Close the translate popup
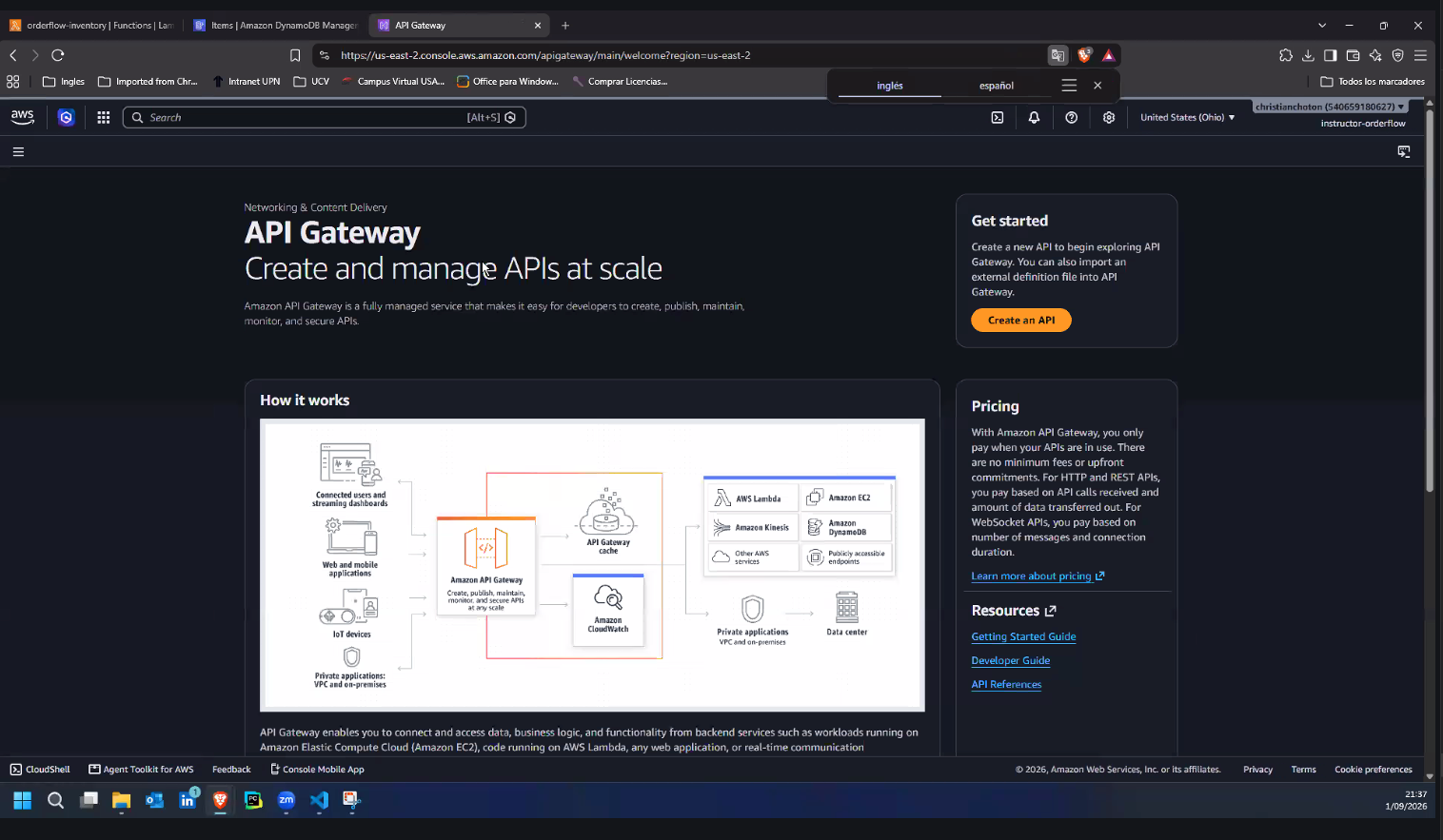This screenshot has width=1443, height=840. (1097, 86)
